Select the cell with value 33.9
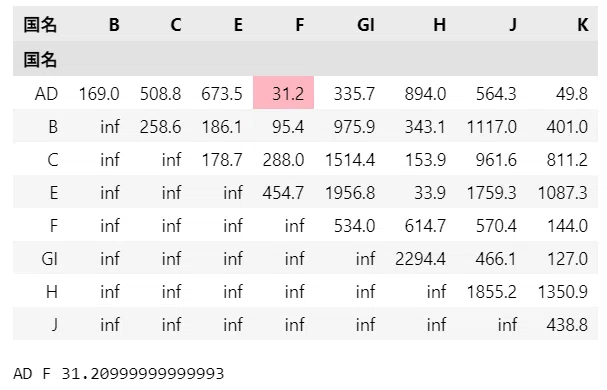Screen dimensions: 607x390 tap(430, 192)
